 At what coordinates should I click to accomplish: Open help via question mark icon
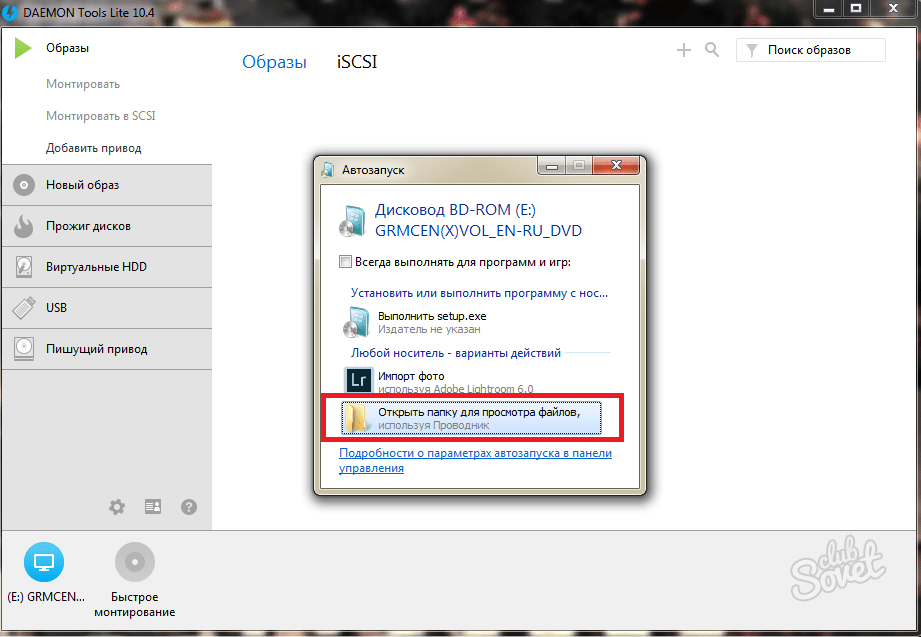click(189, 507)
